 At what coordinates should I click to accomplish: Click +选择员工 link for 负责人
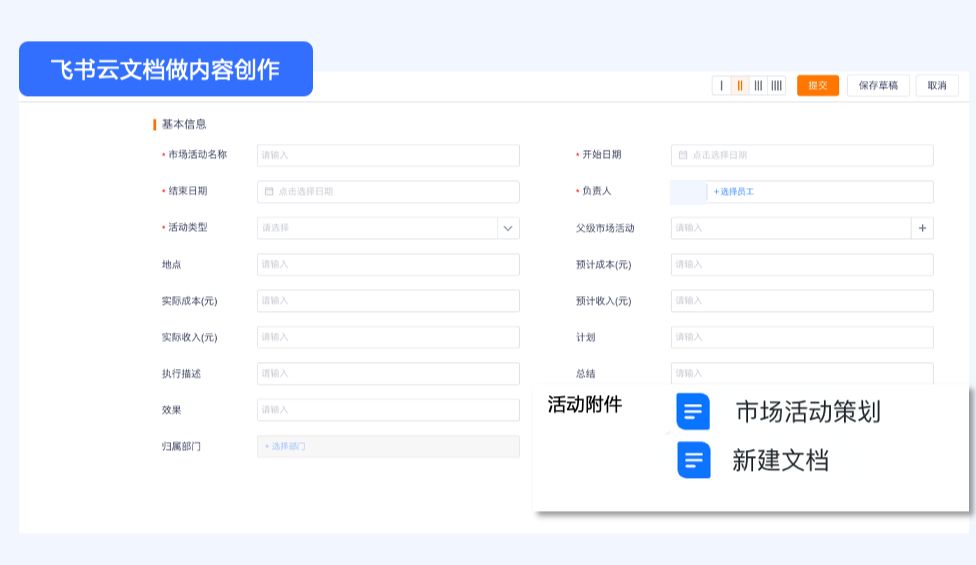pos(733,192)
